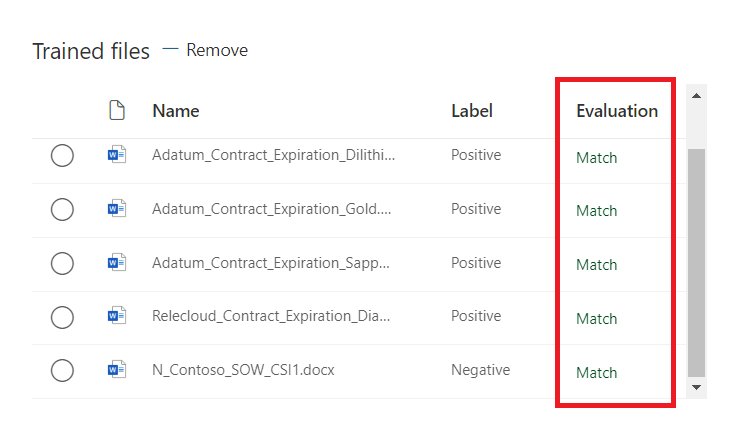Sort by Name column header
This screenshot has height=425, width=744.
point(175,111)
